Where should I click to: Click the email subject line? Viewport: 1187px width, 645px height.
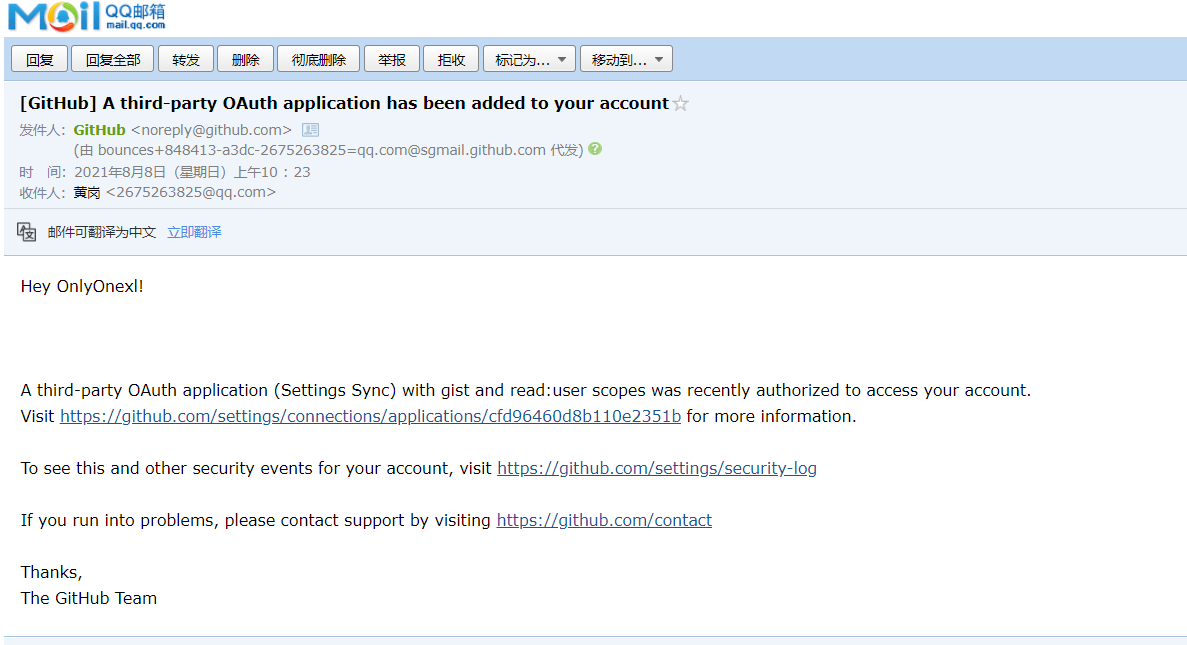click(344, 103)
